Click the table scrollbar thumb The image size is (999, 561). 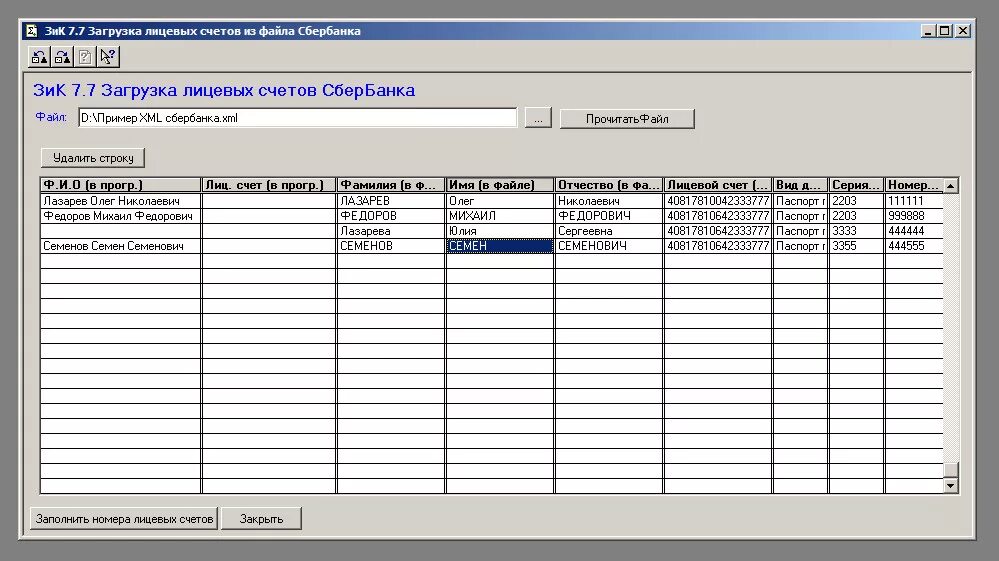951,470
